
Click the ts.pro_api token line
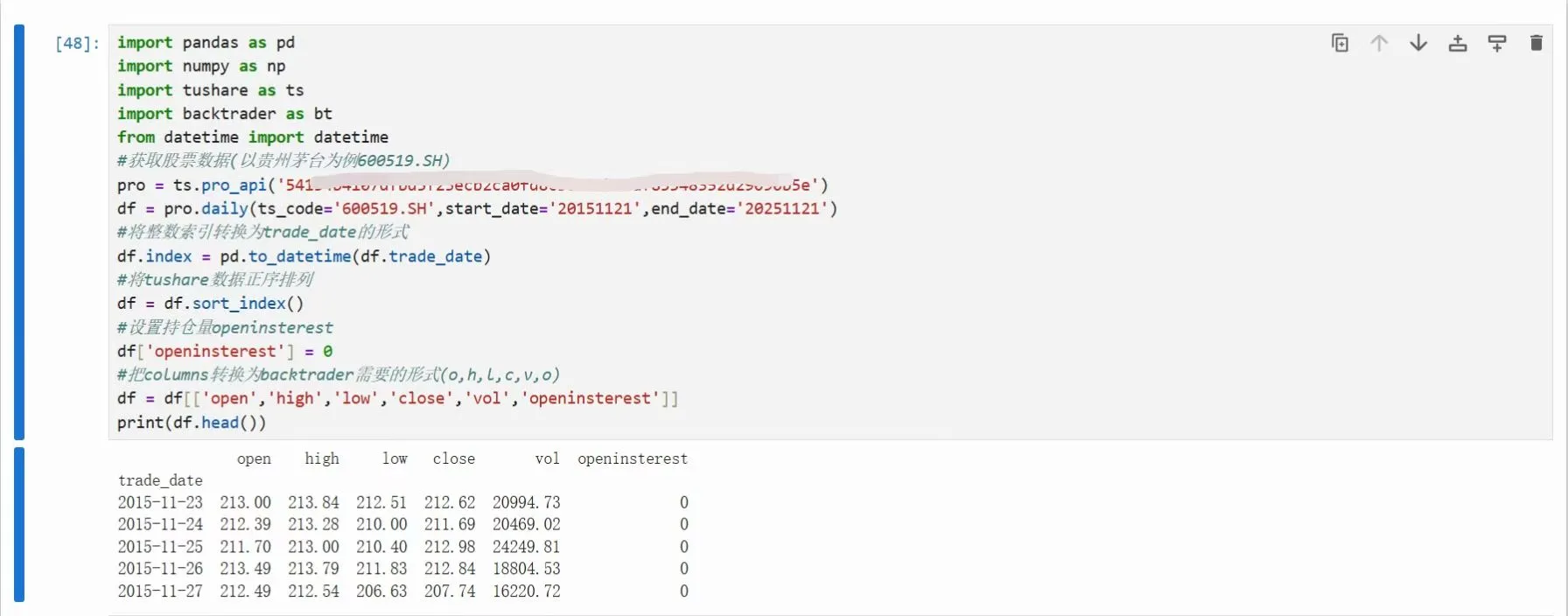(472, 185)
